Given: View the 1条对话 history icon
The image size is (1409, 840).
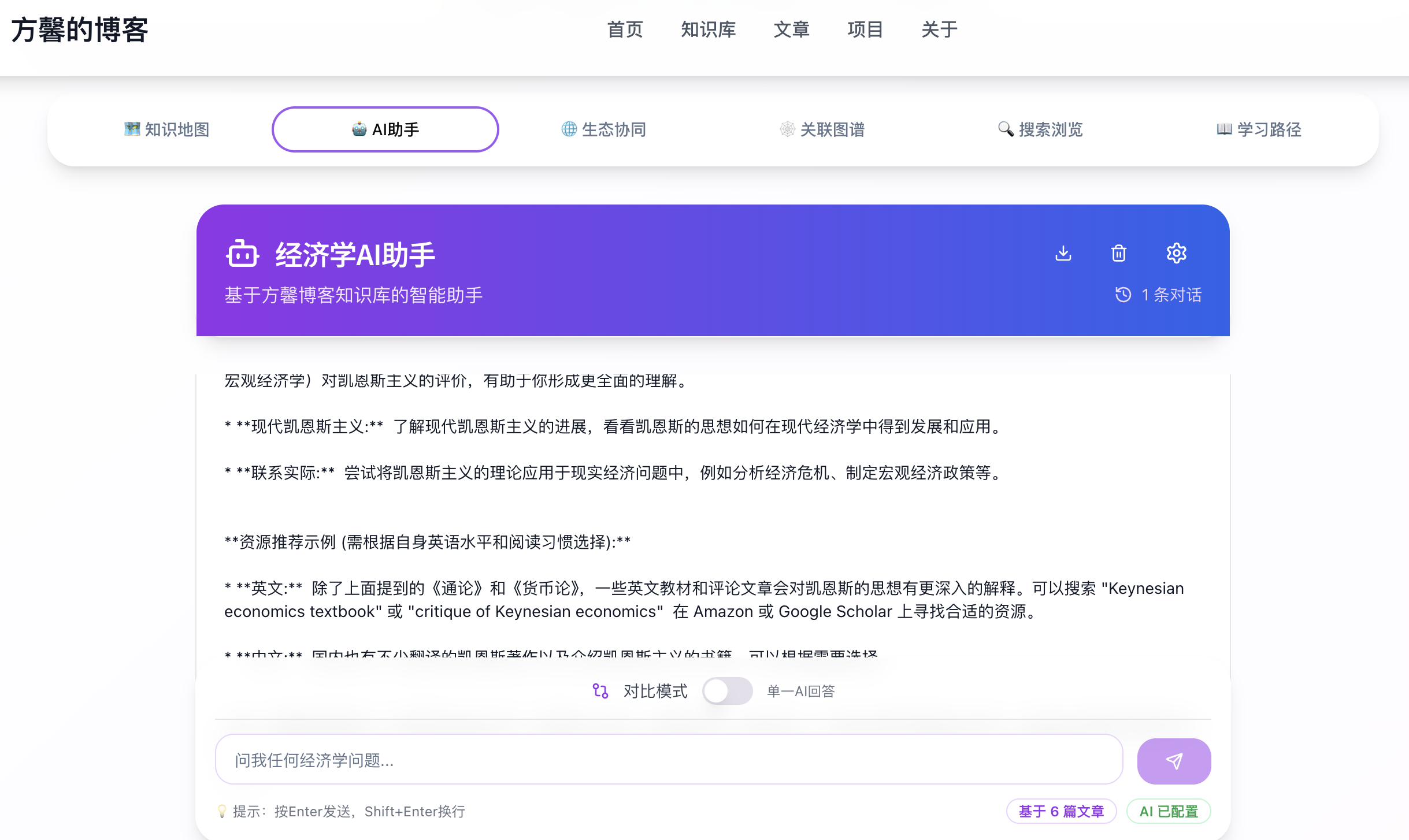Looking at the screenshot, I should [x=1122, y=295].
